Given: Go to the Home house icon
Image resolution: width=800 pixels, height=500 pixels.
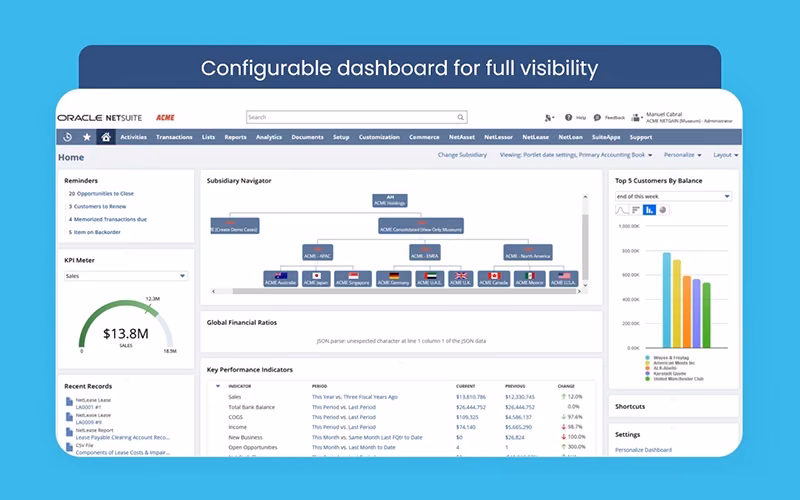Looking at the screenshot, I should [x=106, y=137].
